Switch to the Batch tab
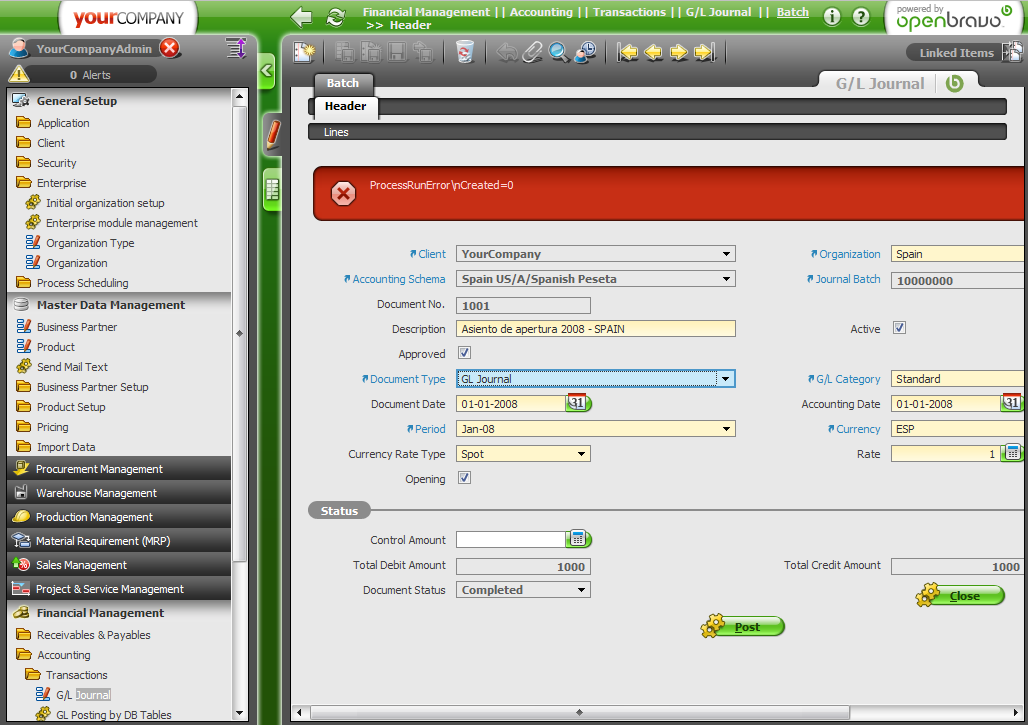 [x=343, y=83]
